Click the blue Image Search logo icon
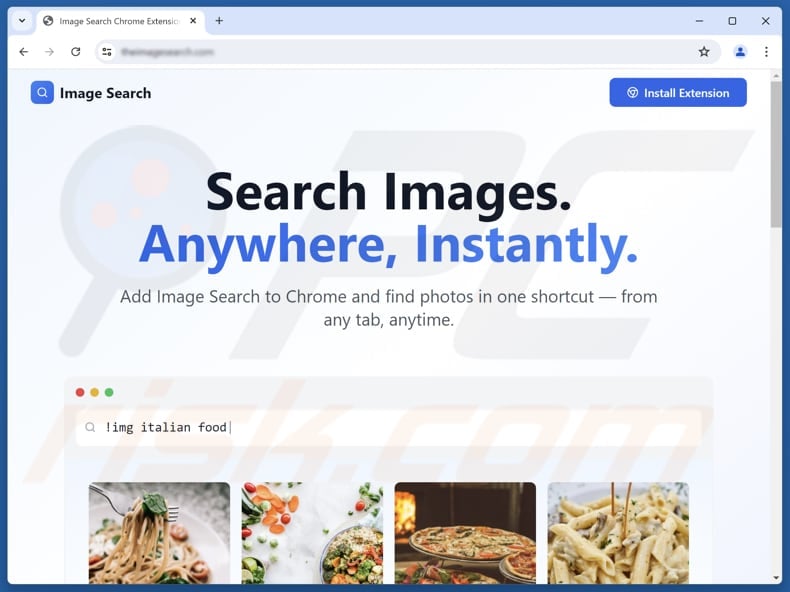This screenshot has height=592, width=790. pyautogui.click(x=42, y=93)
